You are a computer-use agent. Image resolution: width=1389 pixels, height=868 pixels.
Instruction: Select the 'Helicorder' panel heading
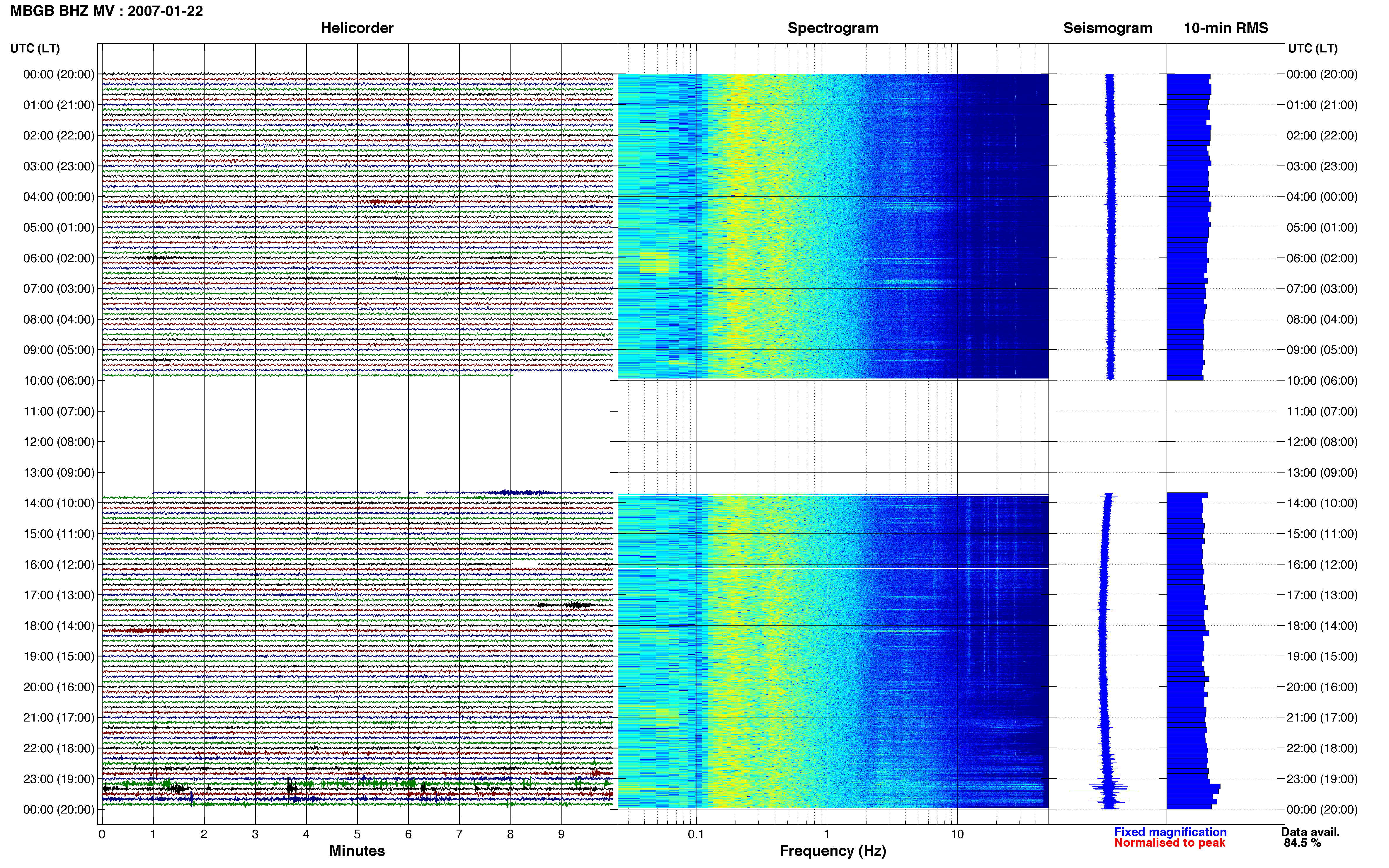click(357, 28)
